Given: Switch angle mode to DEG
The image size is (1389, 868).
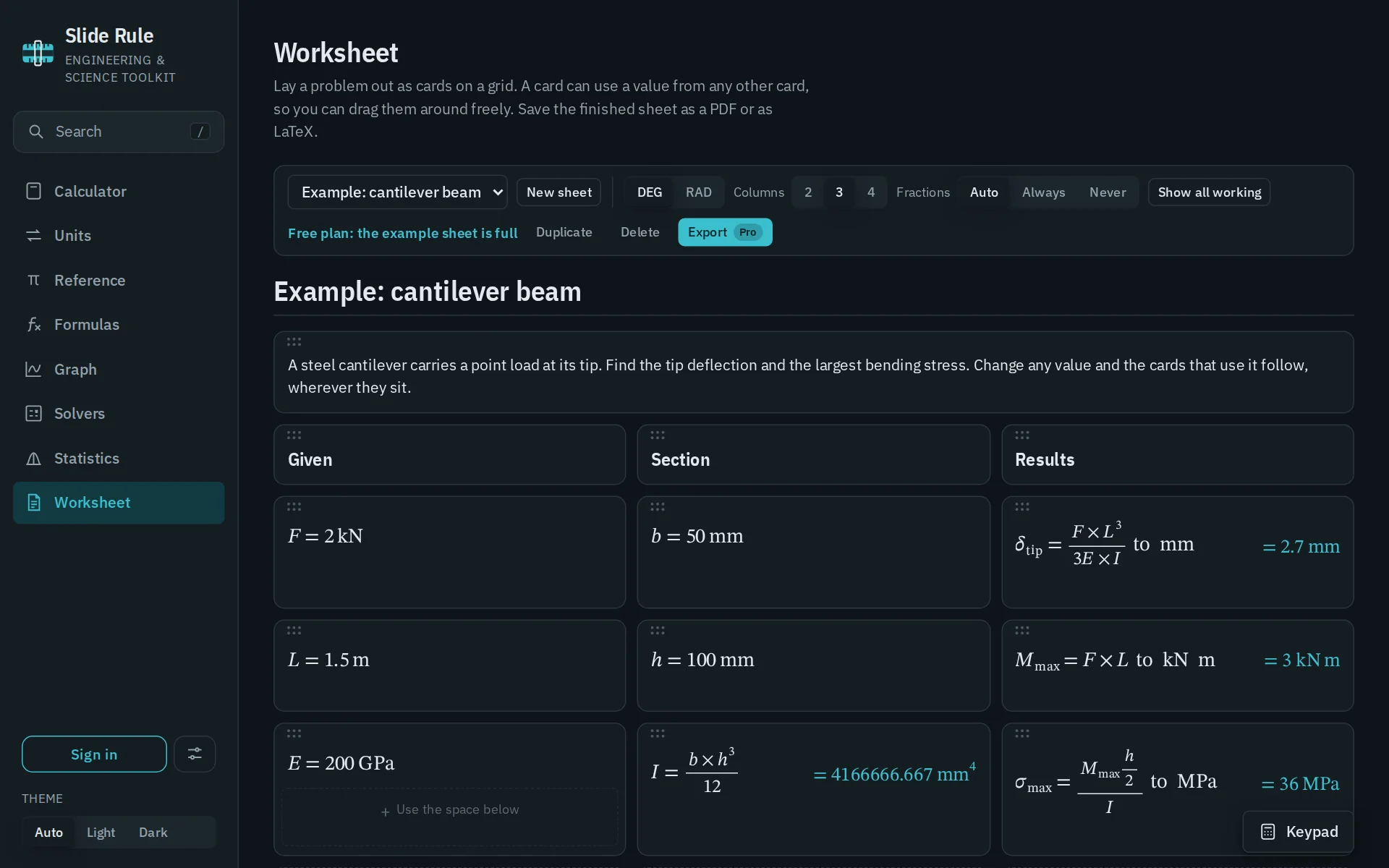Looking at the screenshot, I should (x=649, y=192).
